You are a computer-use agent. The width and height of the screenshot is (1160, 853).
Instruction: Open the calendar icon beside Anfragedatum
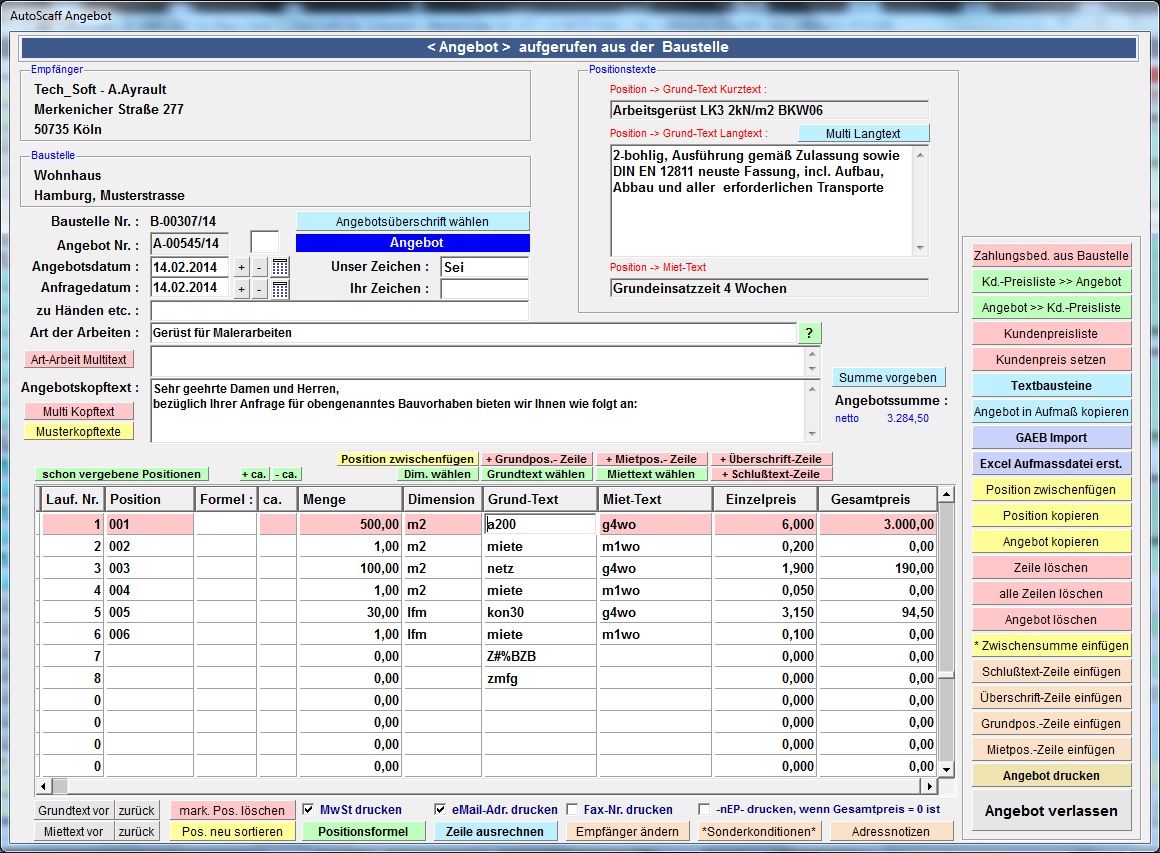click(x=280, y=289)
